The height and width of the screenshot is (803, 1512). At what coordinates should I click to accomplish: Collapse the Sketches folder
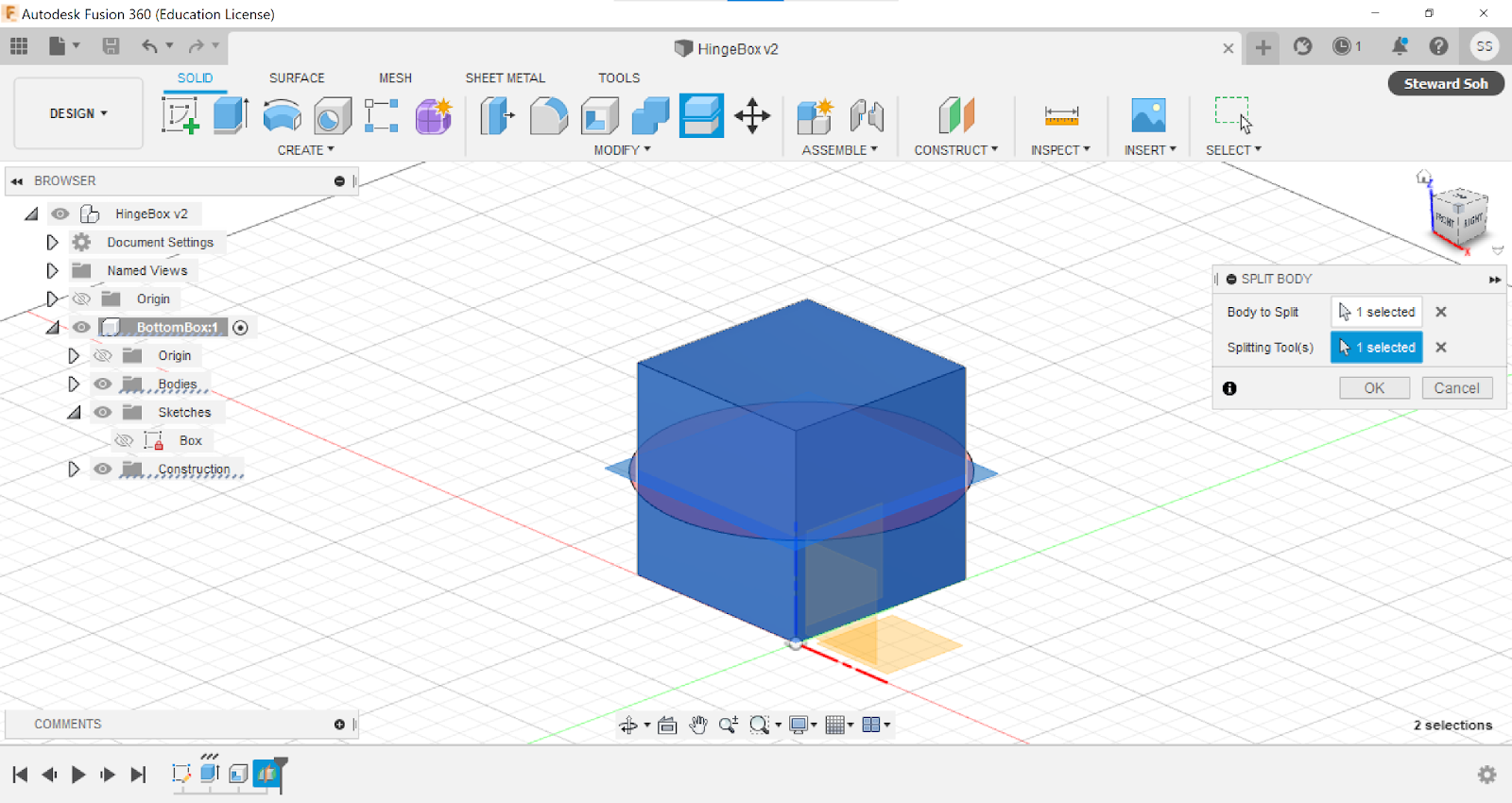(74, 413)
